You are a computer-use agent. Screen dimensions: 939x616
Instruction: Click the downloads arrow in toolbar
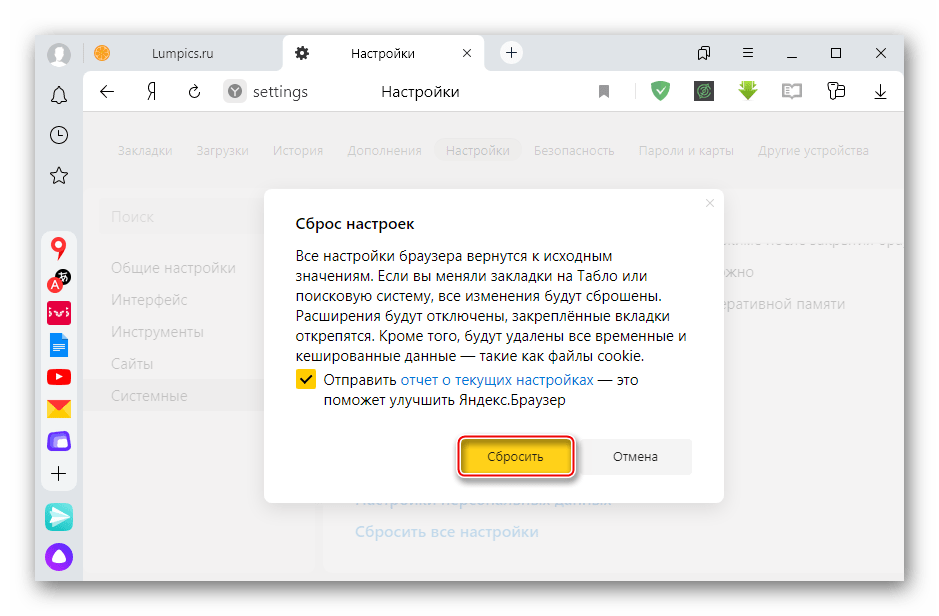[x=880, y=91]
